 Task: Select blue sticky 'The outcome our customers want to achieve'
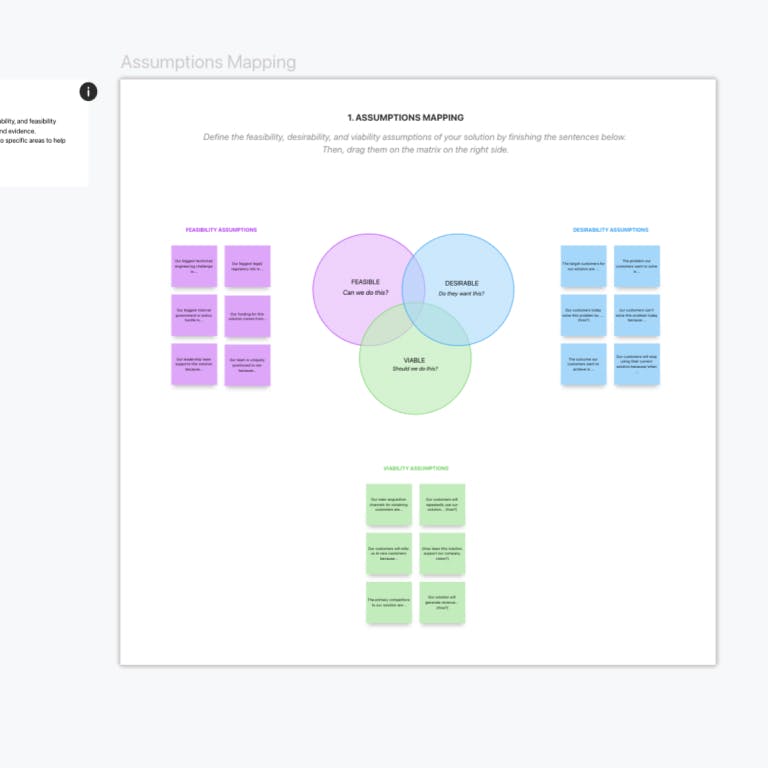coord(583,364)
